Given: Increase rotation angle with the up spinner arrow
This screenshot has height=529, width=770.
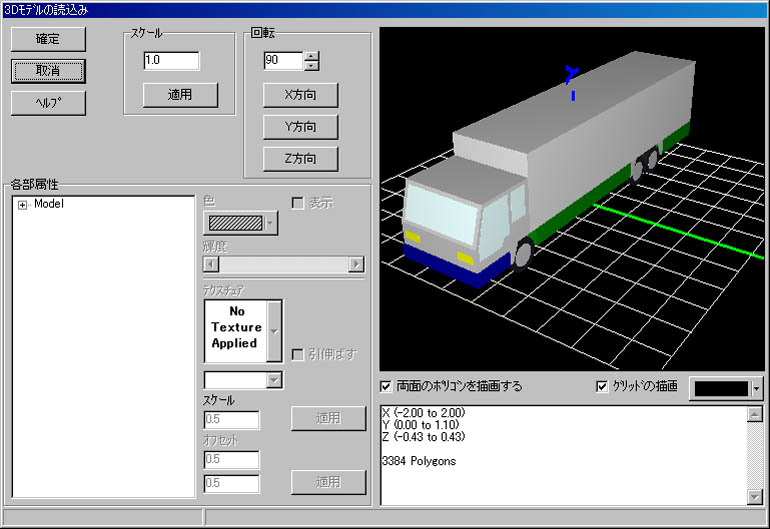Looking at the screenshot, I should point(311,56).
